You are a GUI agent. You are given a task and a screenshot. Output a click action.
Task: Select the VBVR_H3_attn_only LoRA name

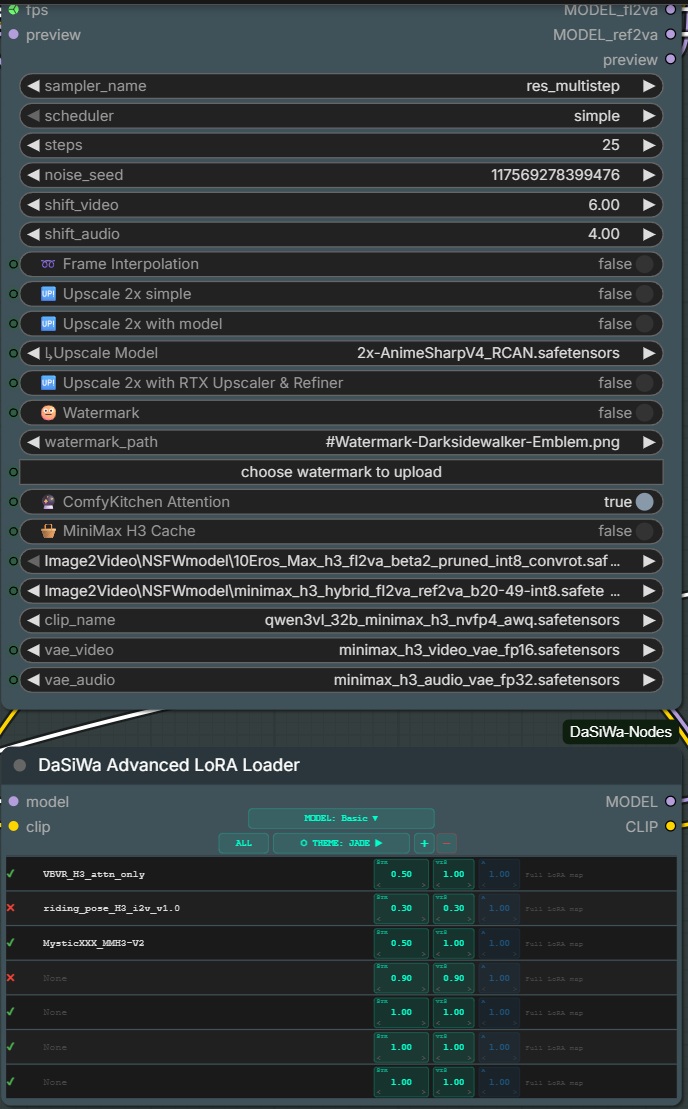(x=94, y=874)
